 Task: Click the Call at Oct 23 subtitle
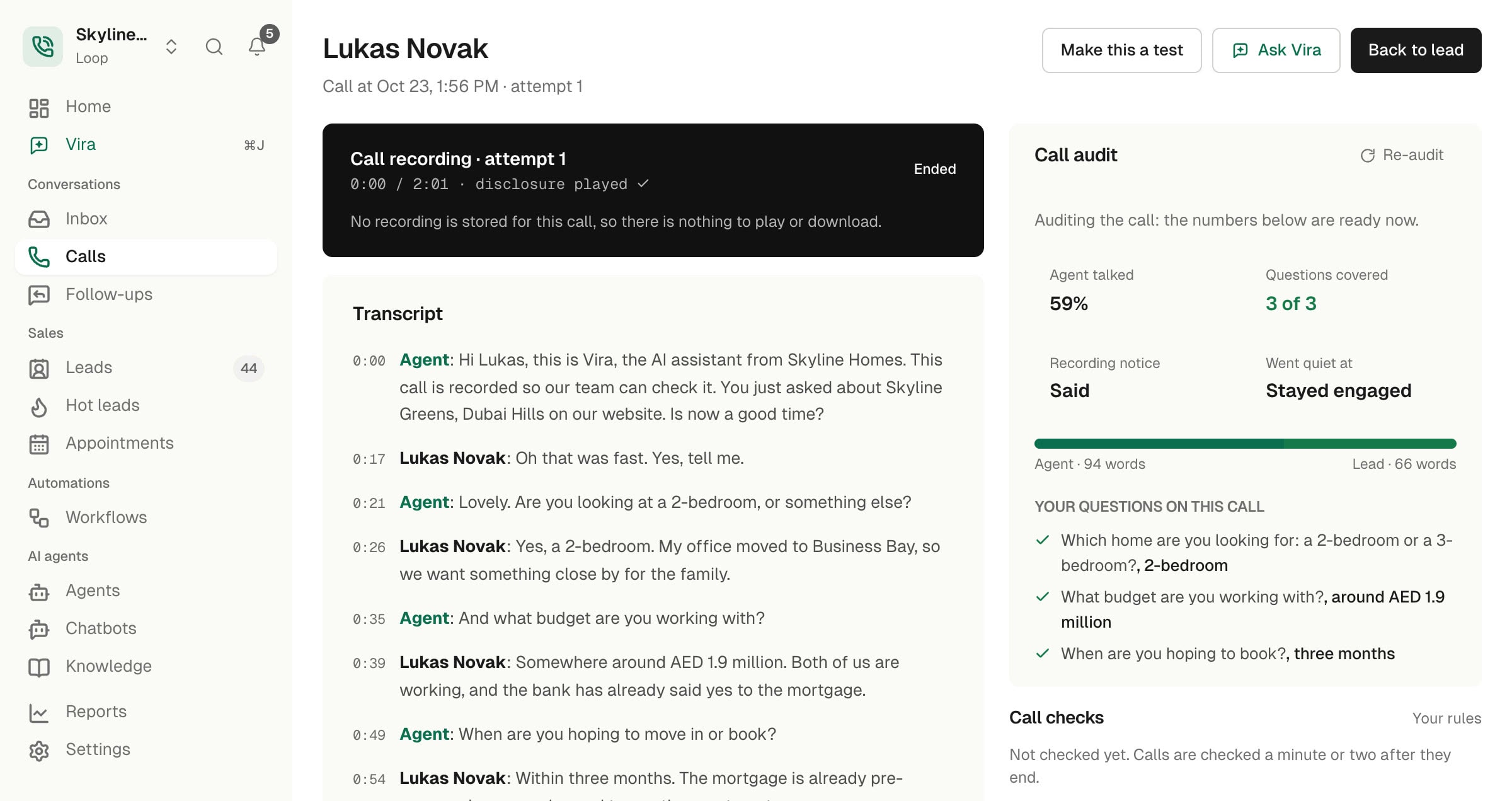tap(452, 86)
